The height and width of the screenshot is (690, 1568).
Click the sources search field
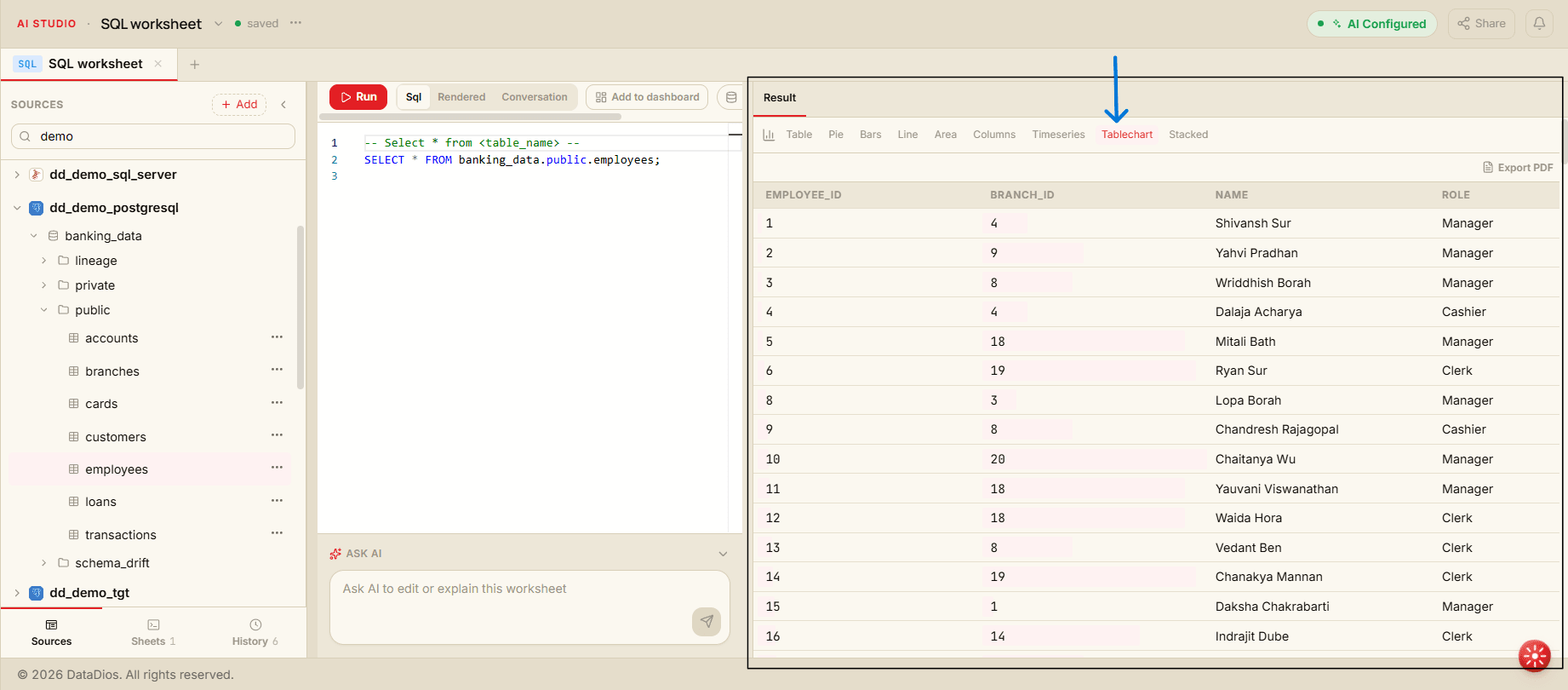pos(153,136)
